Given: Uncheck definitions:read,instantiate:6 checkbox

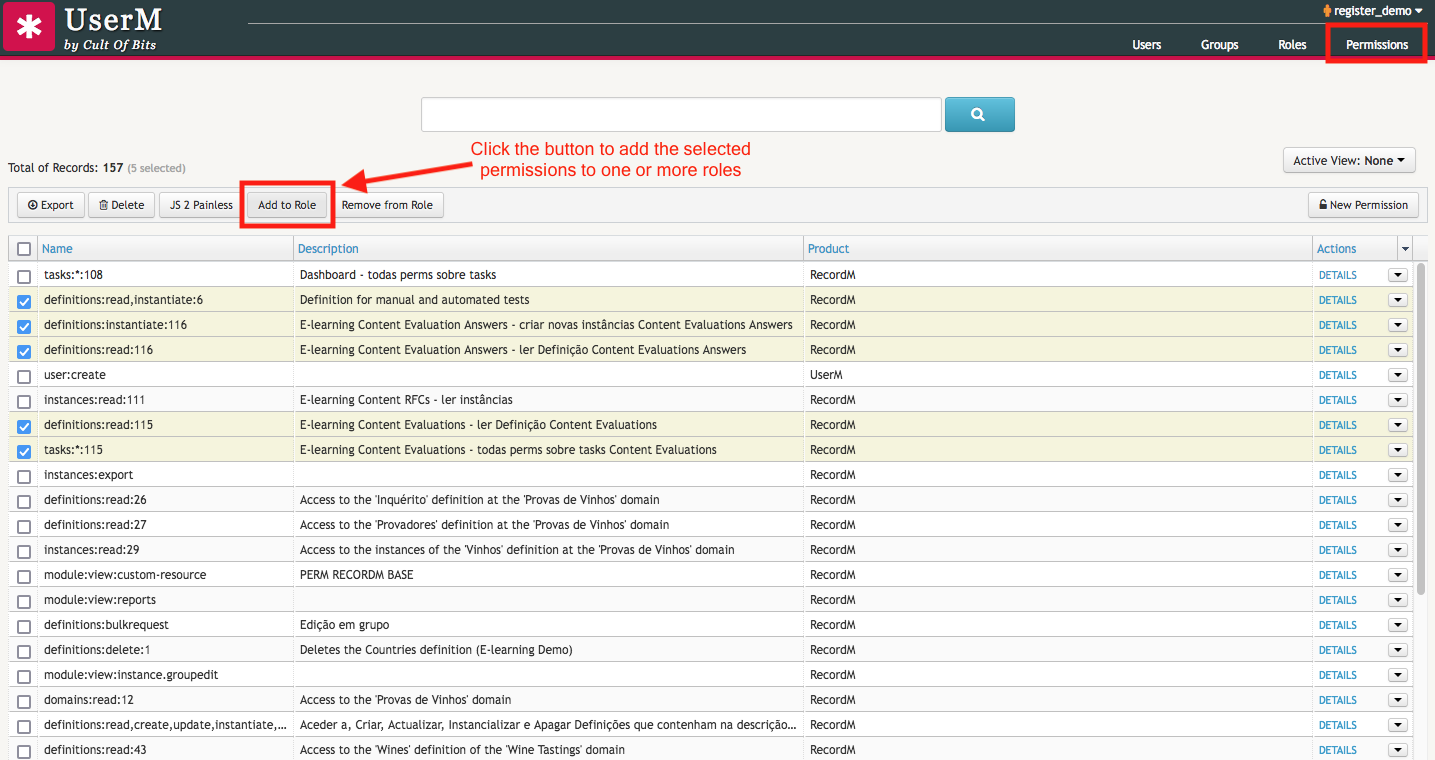Looking at the screenshot, I should [x=24, y=301].
